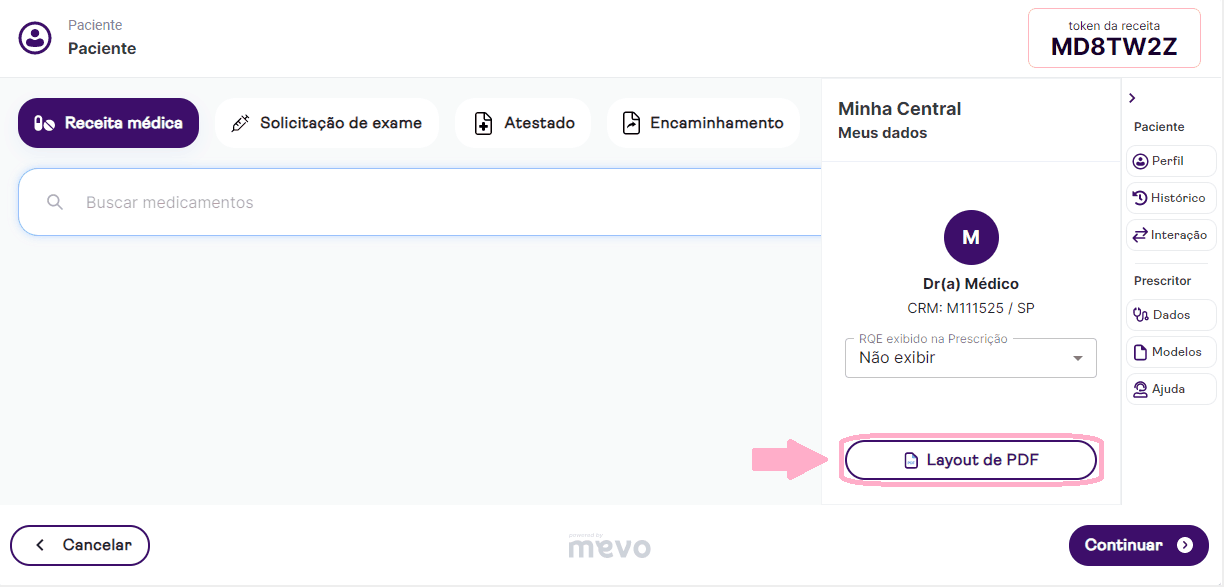This screenshot has height=587, width=1224.
Task: Open prescriber Dados stethoscope button
Action: coord(1171,315)
